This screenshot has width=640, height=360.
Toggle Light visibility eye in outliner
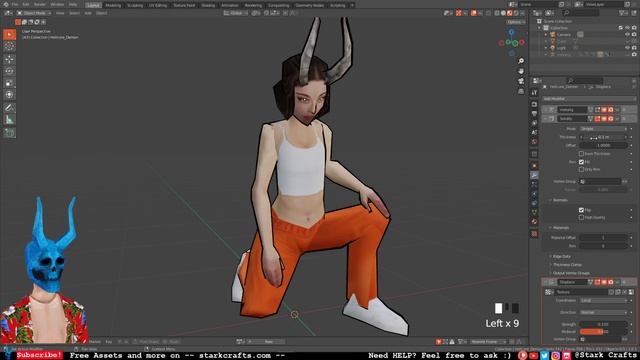627,48
